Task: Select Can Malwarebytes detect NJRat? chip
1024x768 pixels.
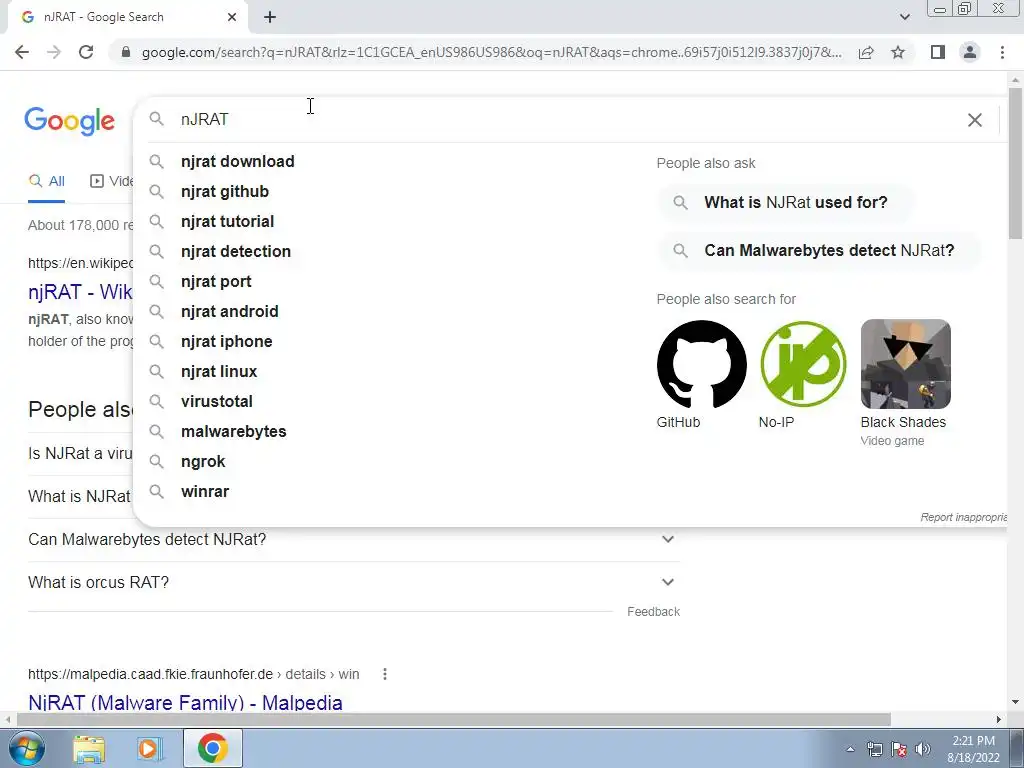Action: tap(820, 251)
